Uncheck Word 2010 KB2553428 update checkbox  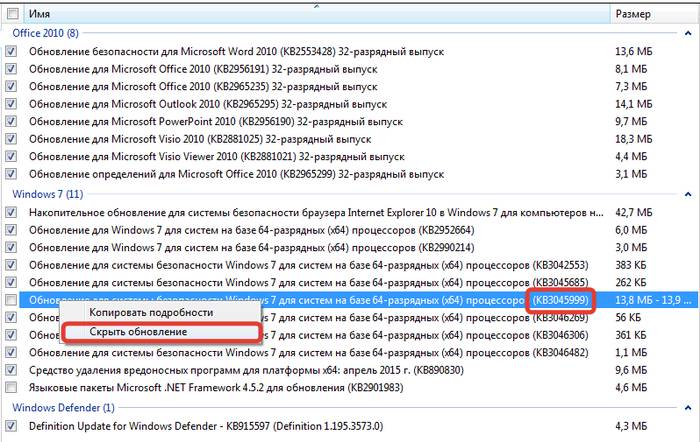(x=11, y=51)
